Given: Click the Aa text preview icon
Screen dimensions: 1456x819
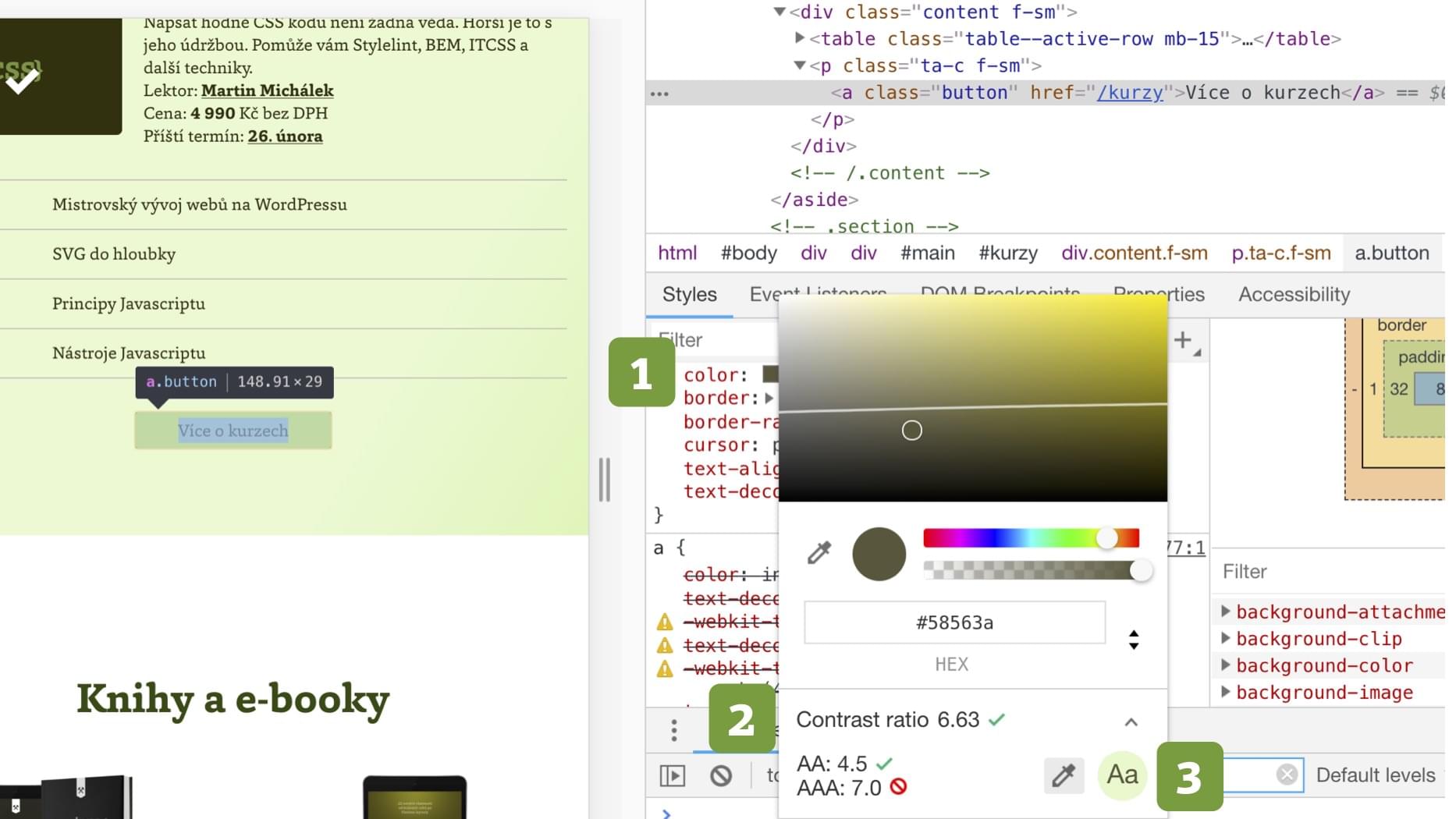Looking at the screenshot, I should [x=1122, y=775].
